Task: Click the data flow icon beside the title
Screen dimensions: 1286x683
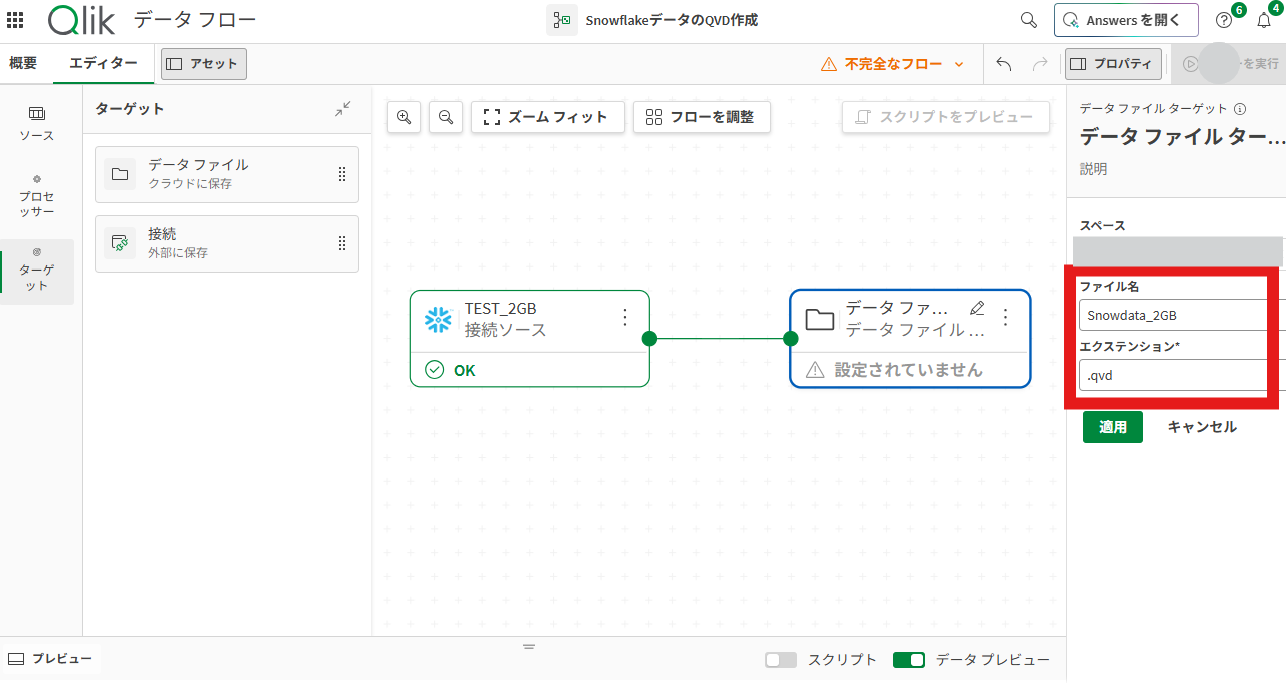Action: tap(562, 20)
